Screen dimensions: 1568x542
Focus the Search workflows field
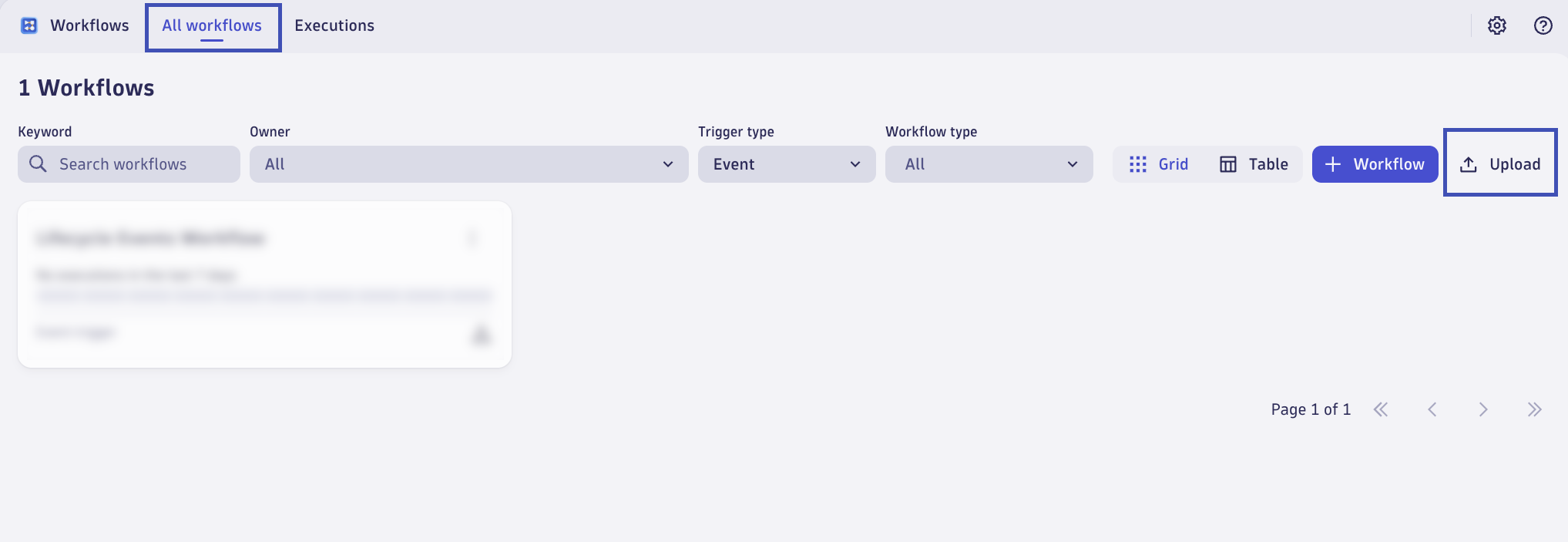pyautogui.click(x=129, y=164)
